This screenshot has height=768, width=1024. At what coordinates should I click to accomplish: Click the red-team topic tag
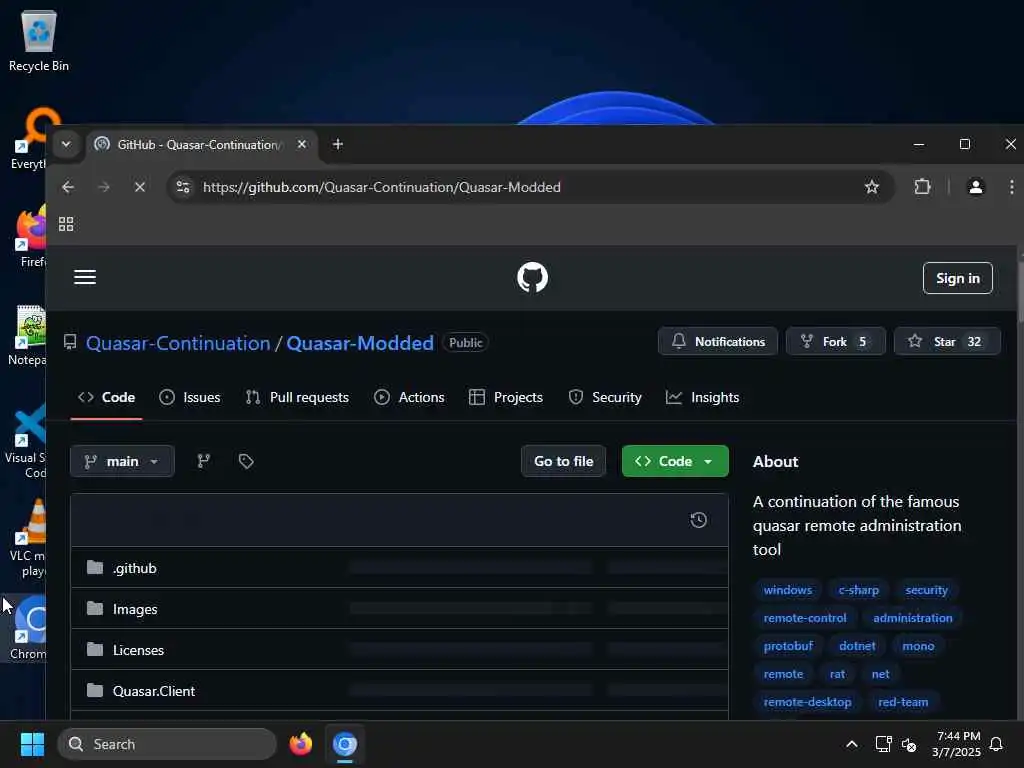pos(903,702)
